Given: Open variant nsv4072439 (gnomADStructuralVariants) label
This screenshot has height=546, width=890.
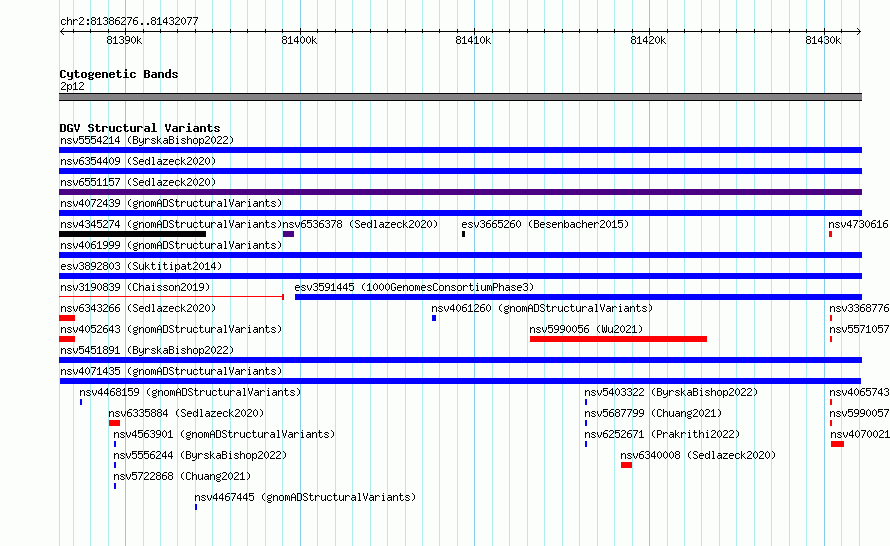Looking at the screenshot, I should (171, 203).
